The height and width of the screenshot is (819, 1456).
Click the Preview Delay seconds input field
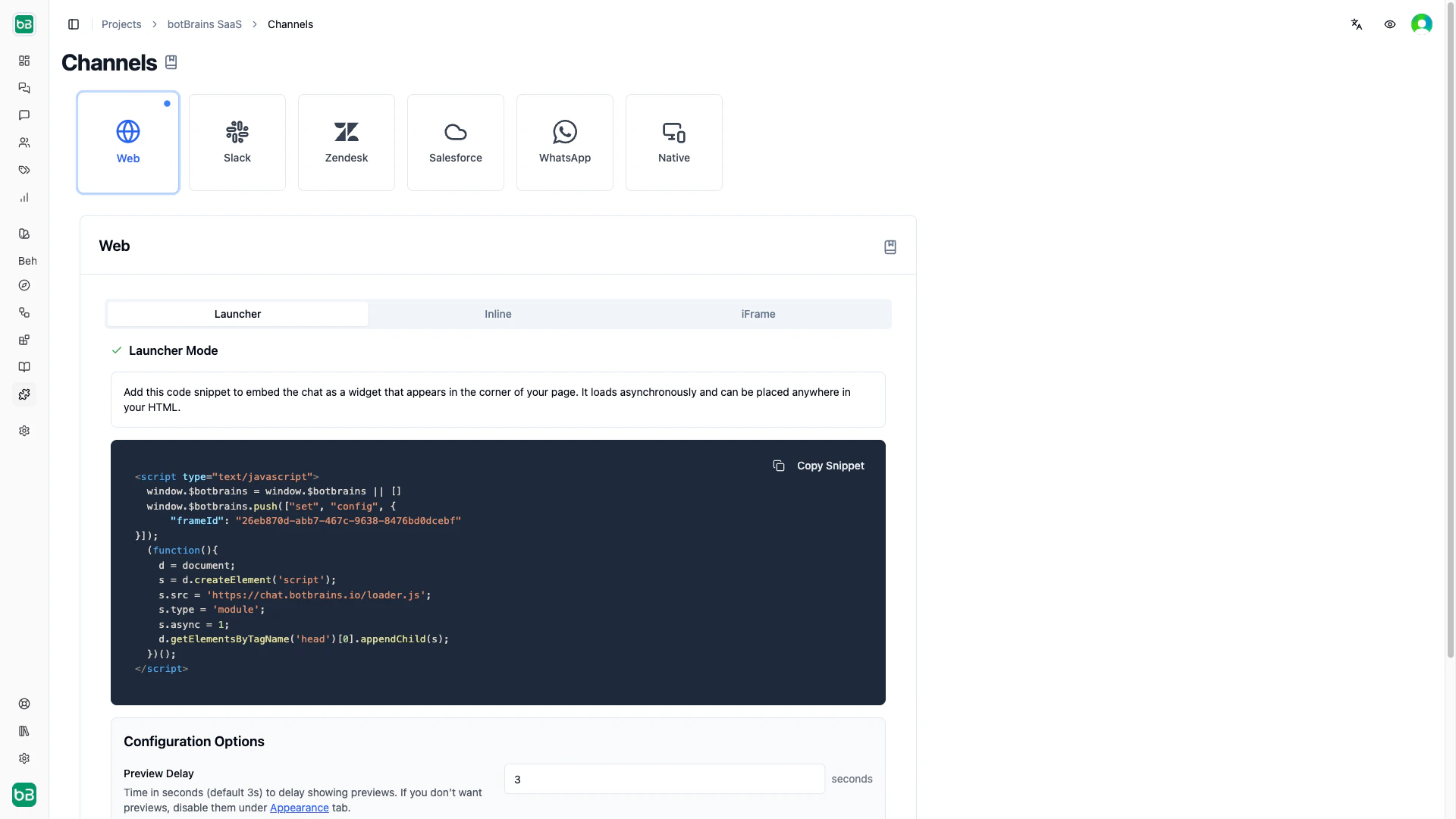[664, 779]
